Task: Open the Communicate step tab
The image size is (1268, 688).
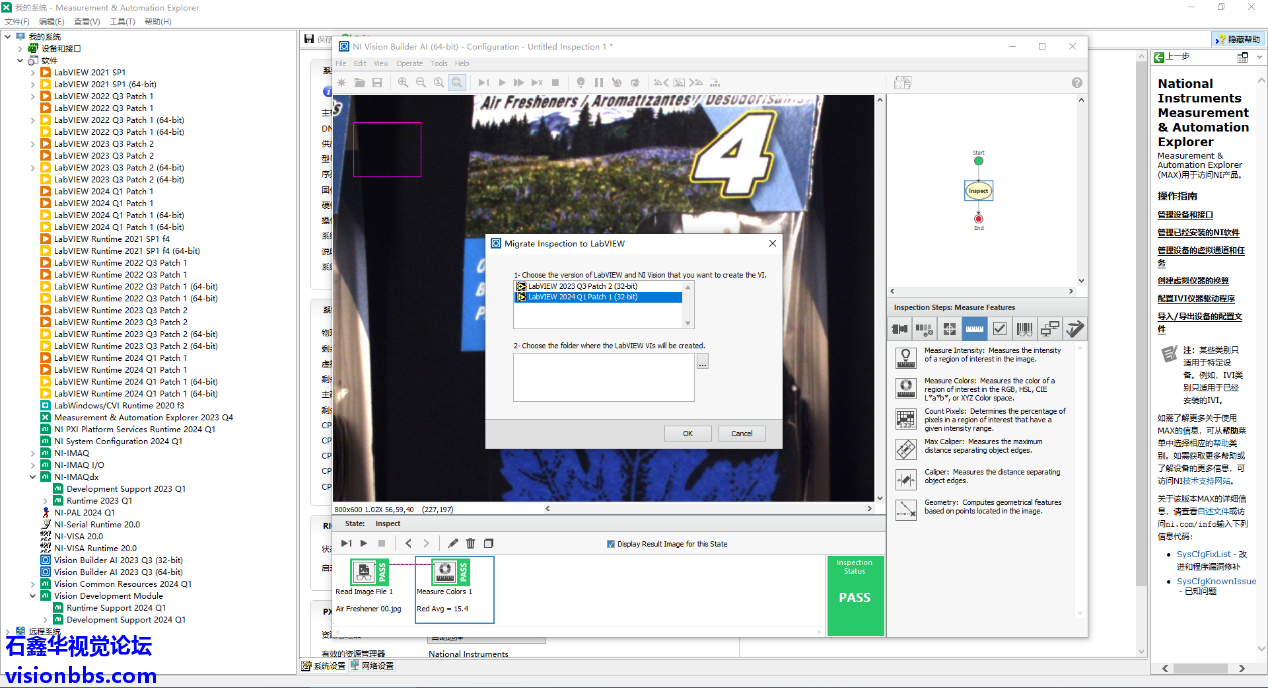Action: [1050, 328]
